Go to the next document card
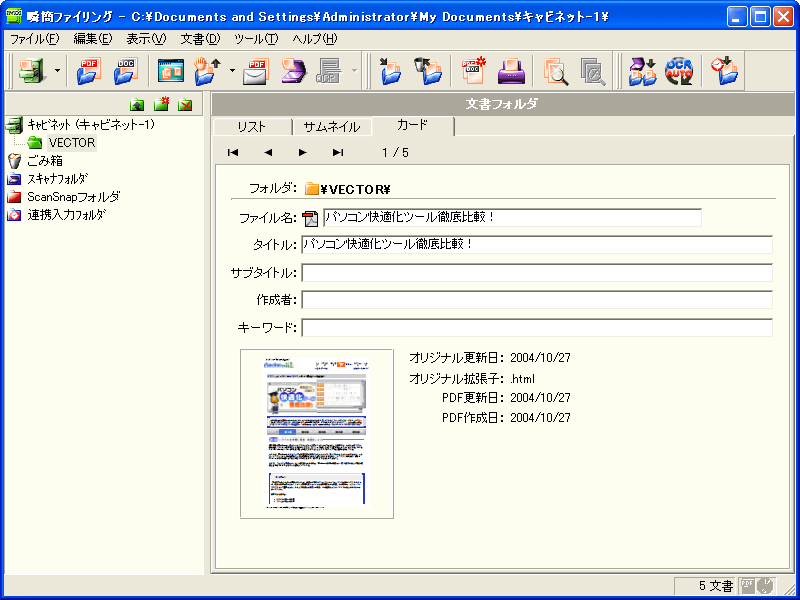 [302, 153]
